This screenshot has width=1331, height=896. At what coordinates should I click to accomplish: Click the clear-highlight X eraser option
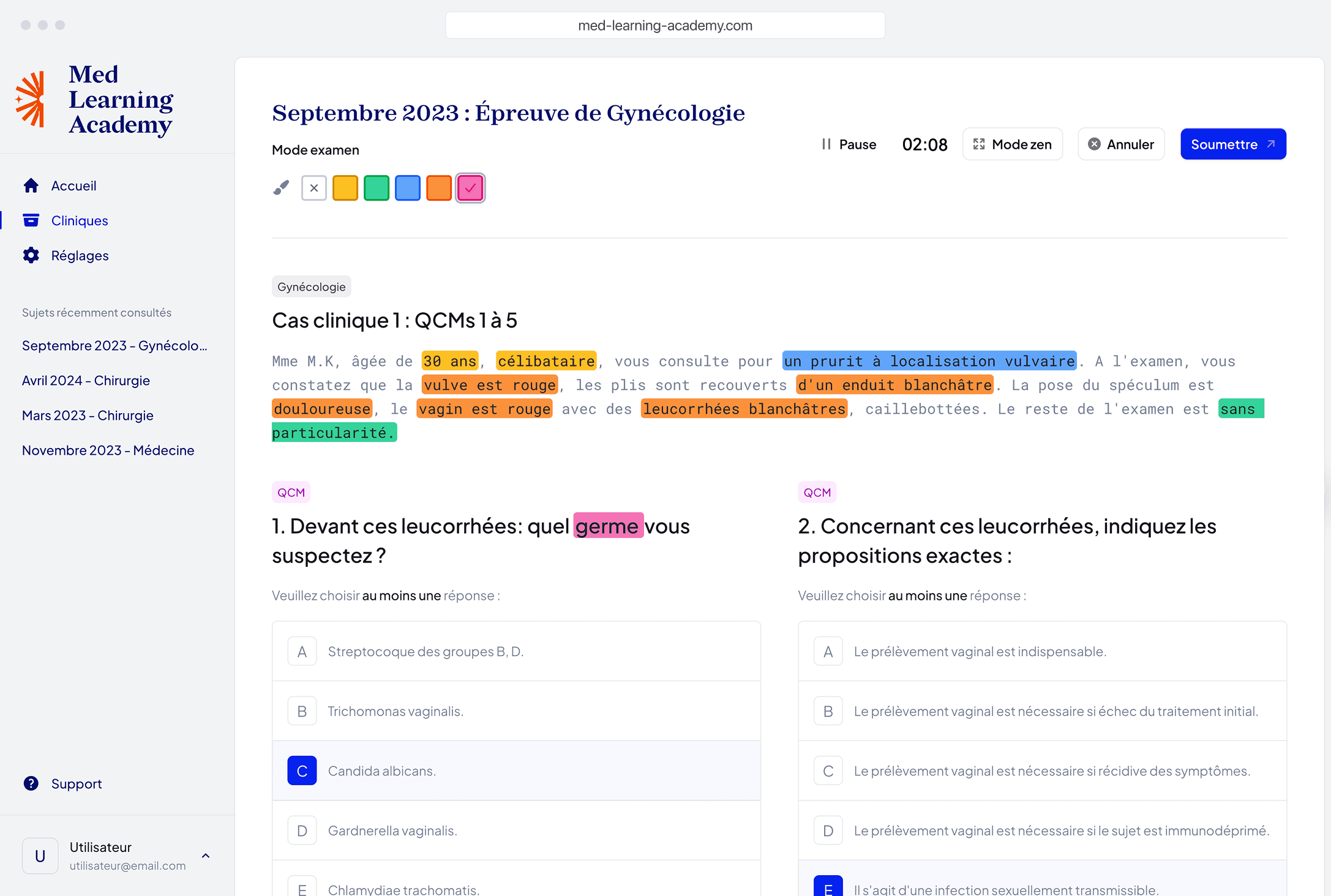(x=313, y=188)
